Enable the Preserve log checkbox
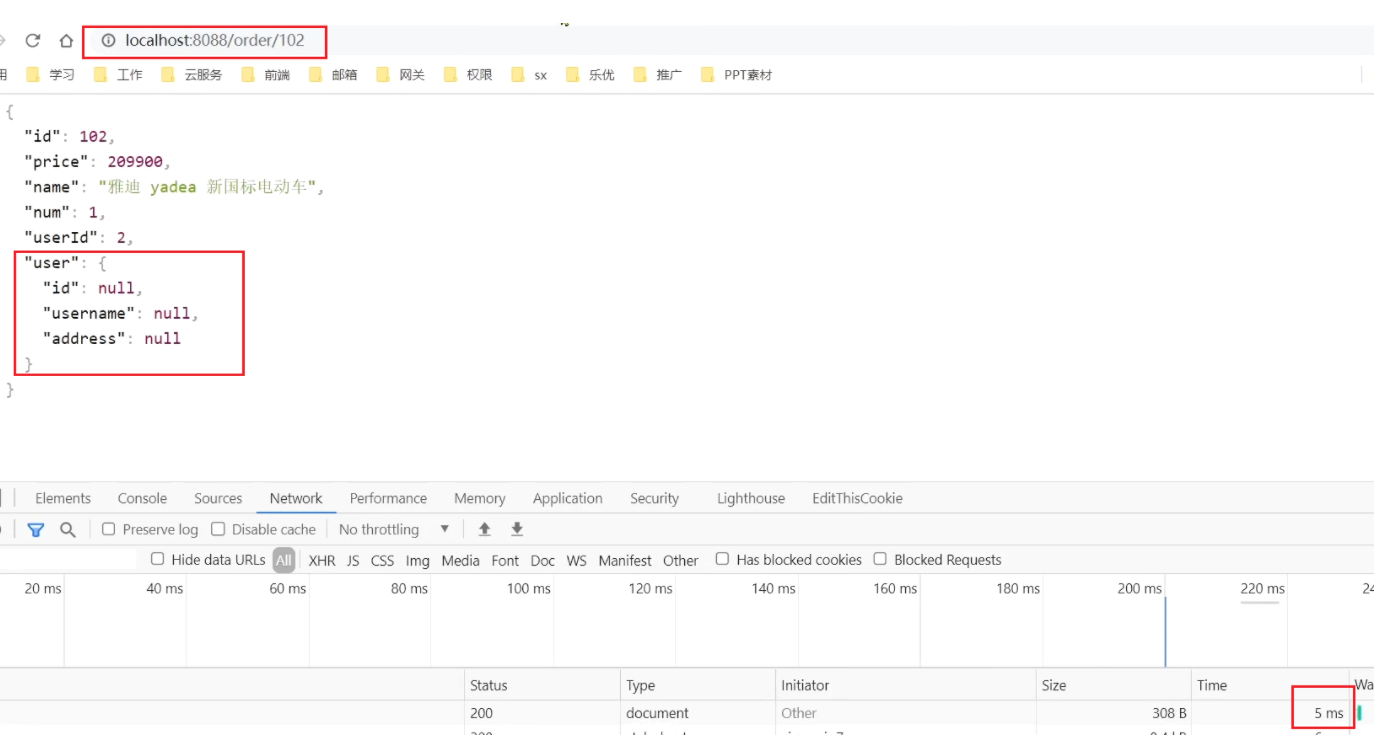The image size is (1394, 745). click(109, 529)
